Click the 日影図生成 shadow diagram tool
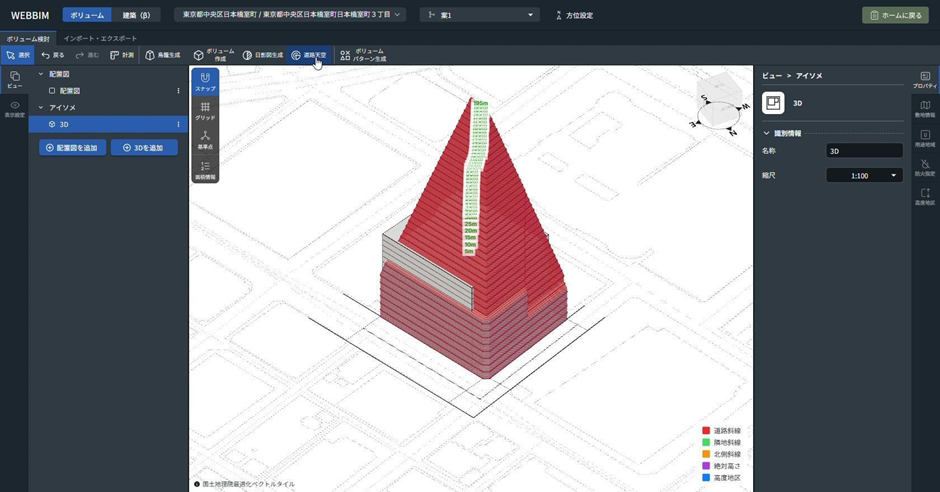This screenshot has width=940, height=492. 263,55
